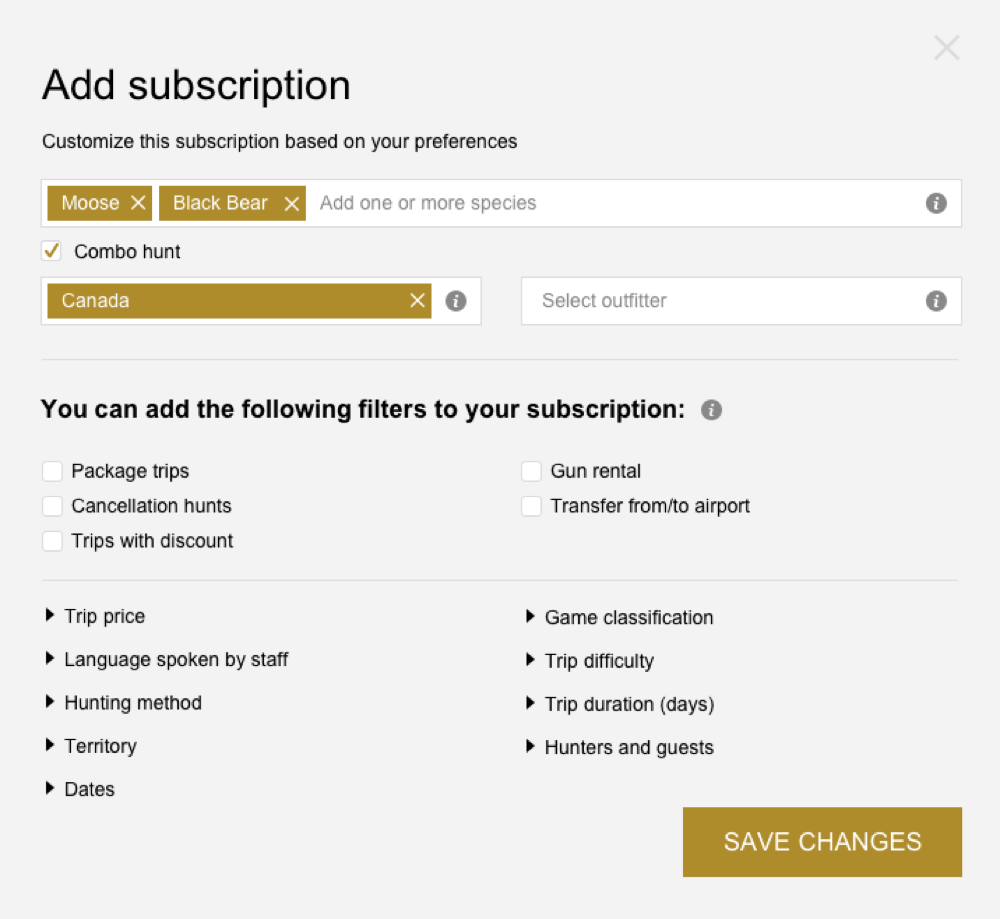Remove the Moose species tag

138,203
